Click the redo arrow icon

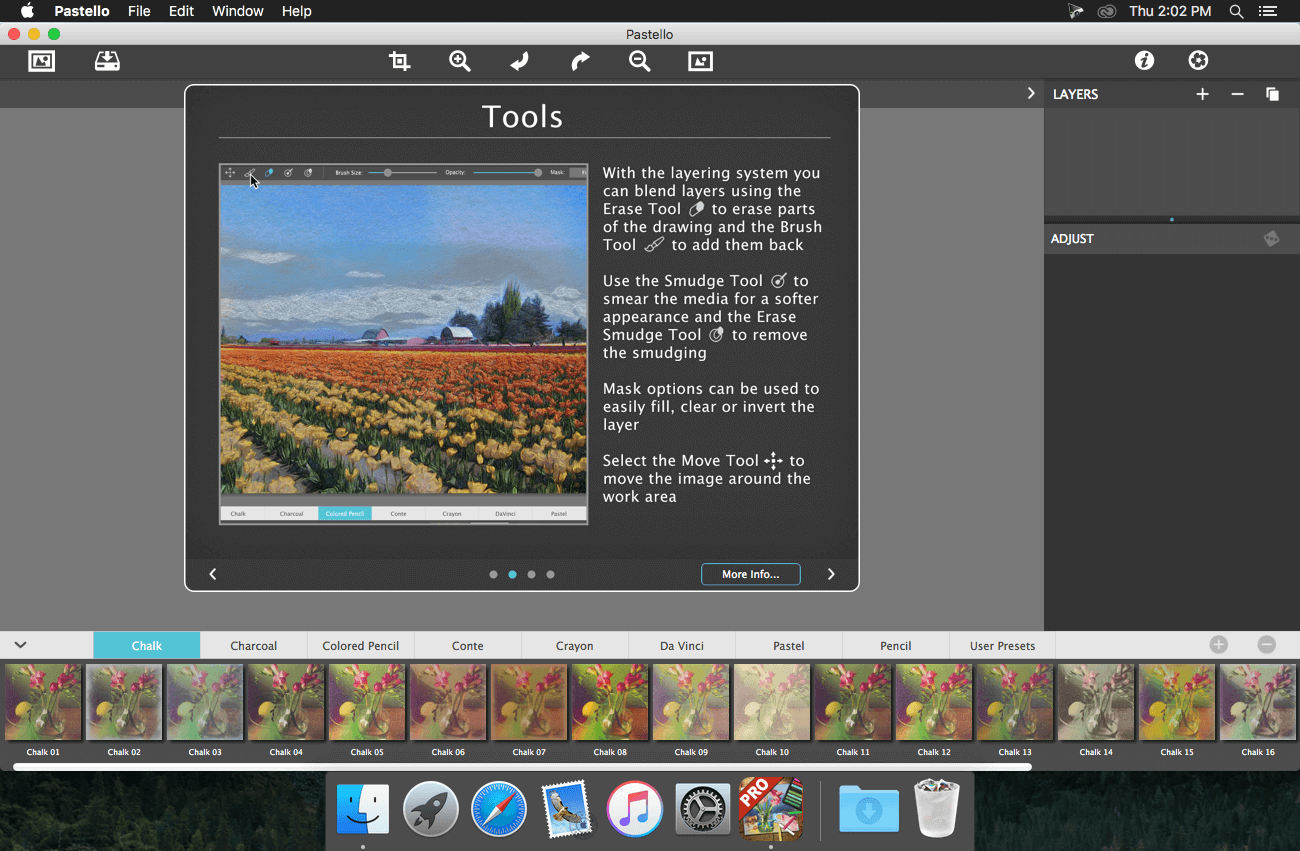pyautogui.click(x=580, y=62)
